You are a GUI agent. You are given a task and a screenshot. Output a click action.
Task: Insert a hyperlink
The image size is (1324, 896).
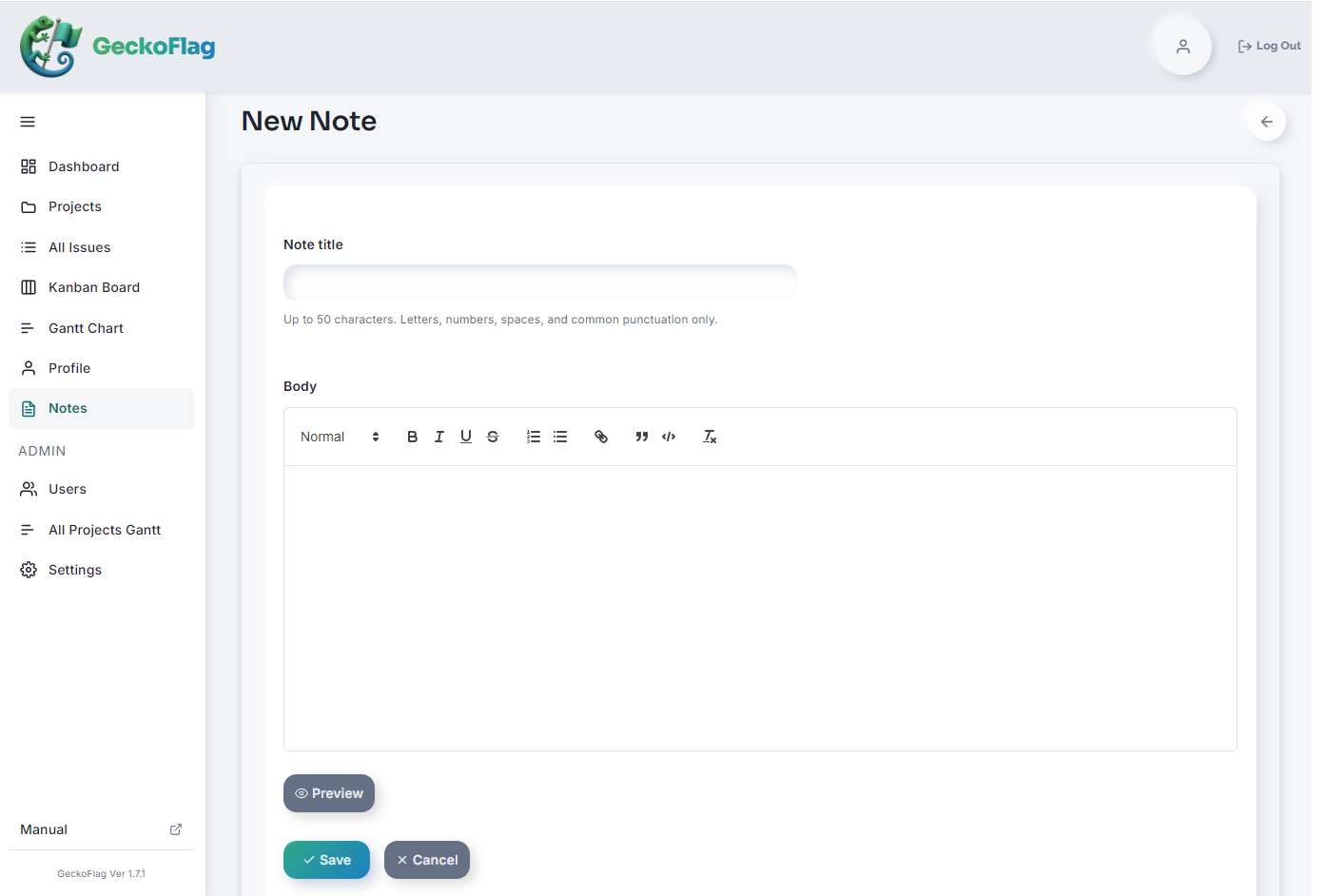(x=601, y=437)
